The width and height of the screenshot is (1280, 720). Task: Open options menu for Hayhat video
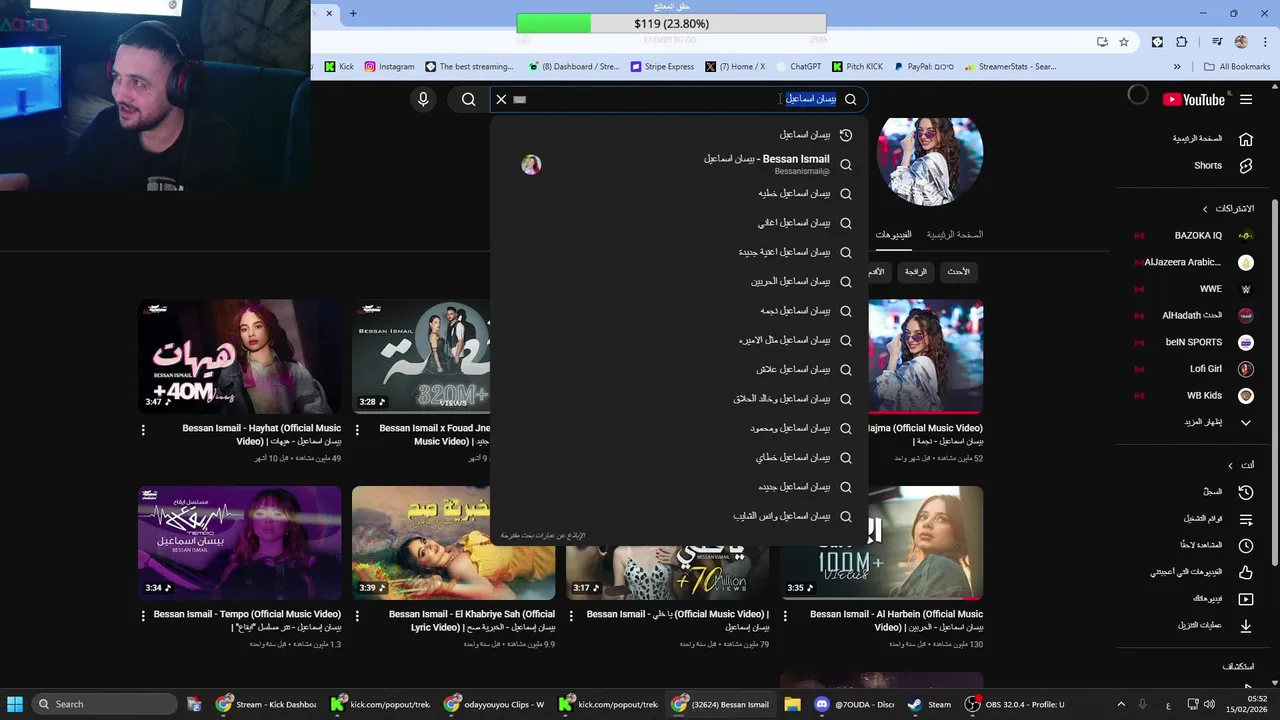coord(143,430)
